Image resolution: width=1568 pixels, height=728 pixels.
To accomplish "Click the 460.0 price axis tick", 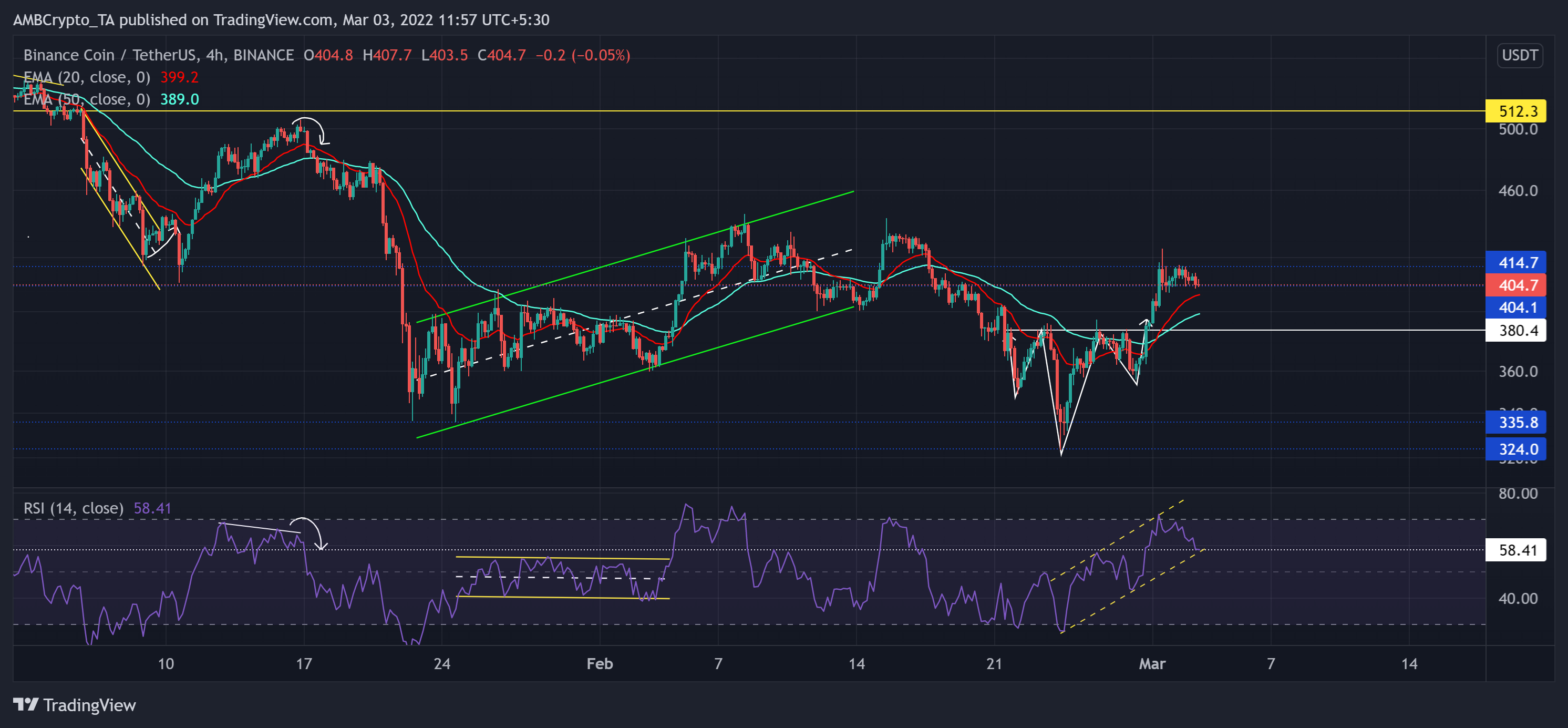I will [1518, 191].
